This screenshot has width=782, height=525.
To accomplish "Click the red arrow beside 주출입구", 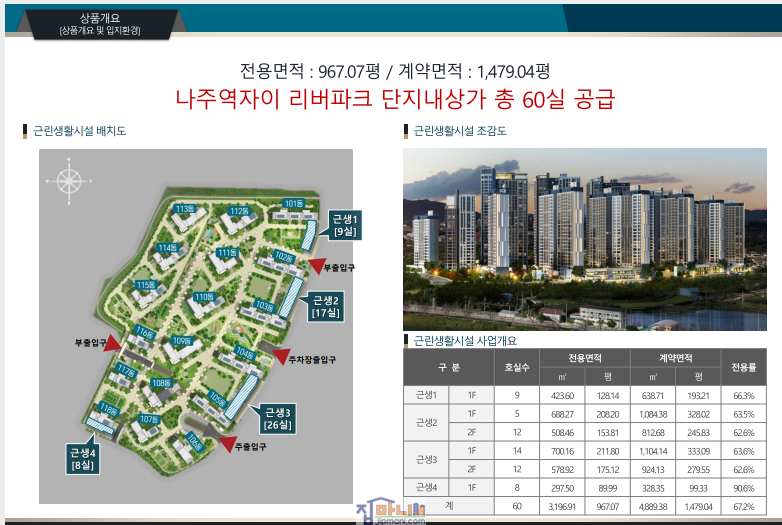I will (228, 443).
